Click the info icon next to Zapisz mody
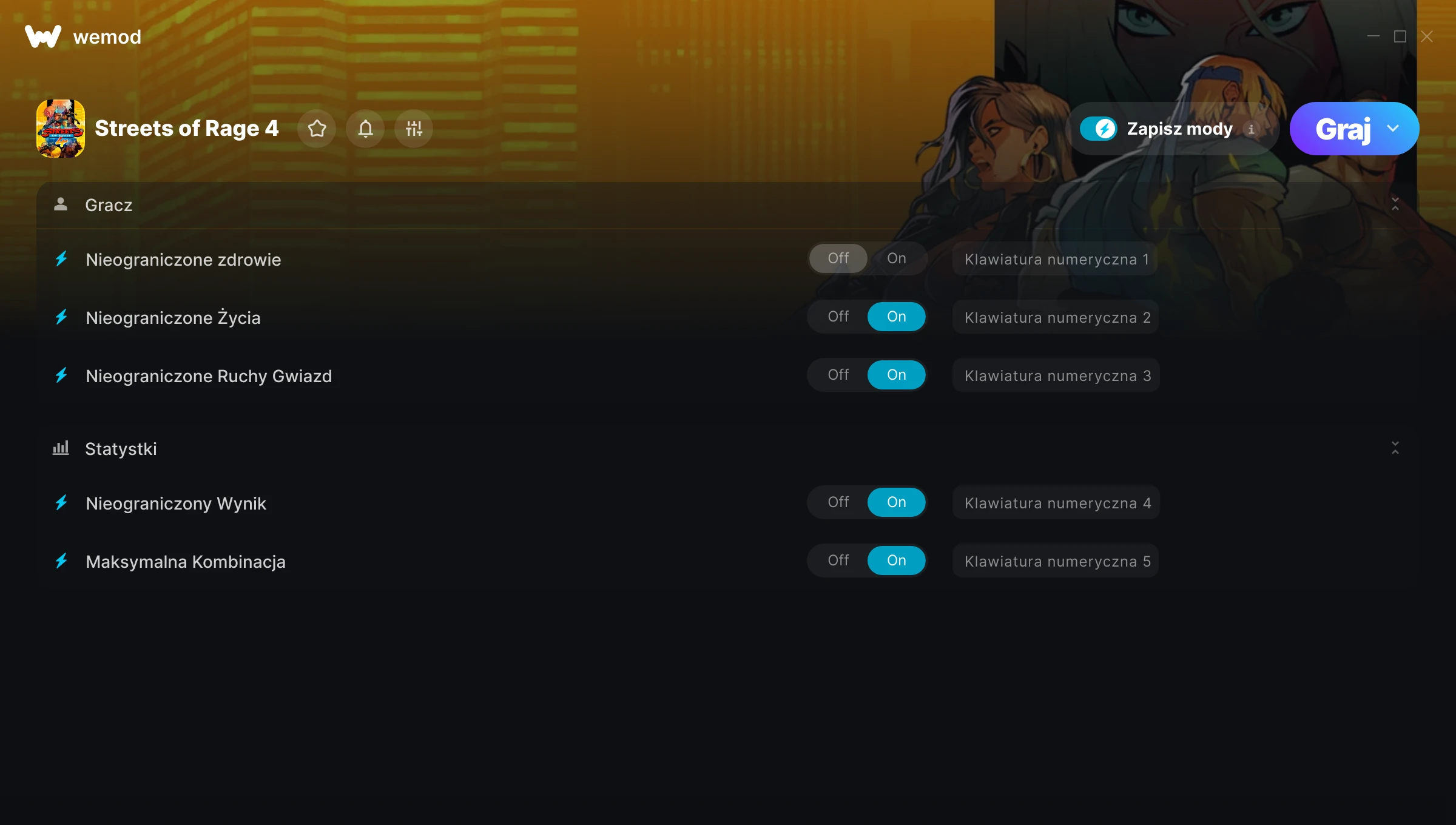 point(1251,129)
